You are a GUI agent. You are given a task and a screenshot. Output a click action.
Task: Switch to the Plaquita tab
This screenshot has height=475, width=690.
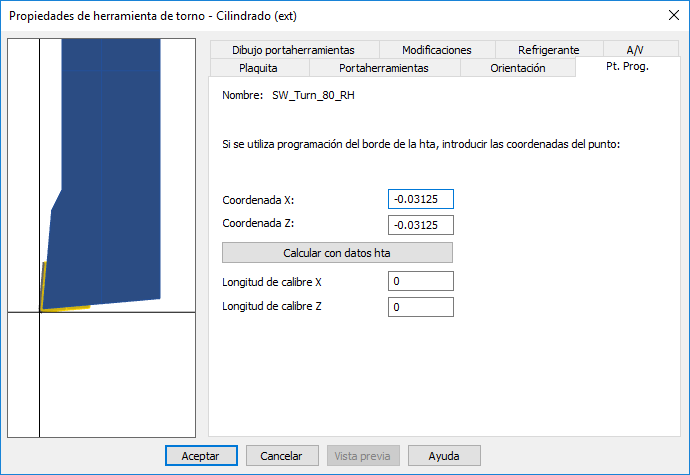[x=259, y=68]
